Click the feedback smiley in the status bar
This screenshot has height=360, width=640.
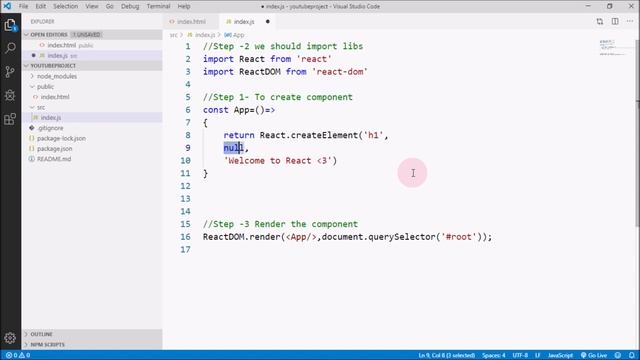618,355
